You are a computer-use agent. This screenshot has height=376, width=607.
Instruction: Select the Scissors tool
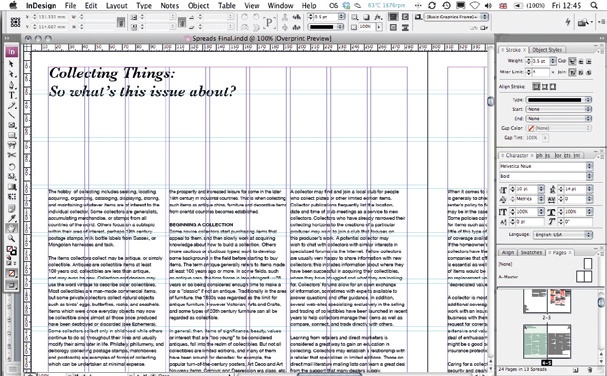(12, 155)
